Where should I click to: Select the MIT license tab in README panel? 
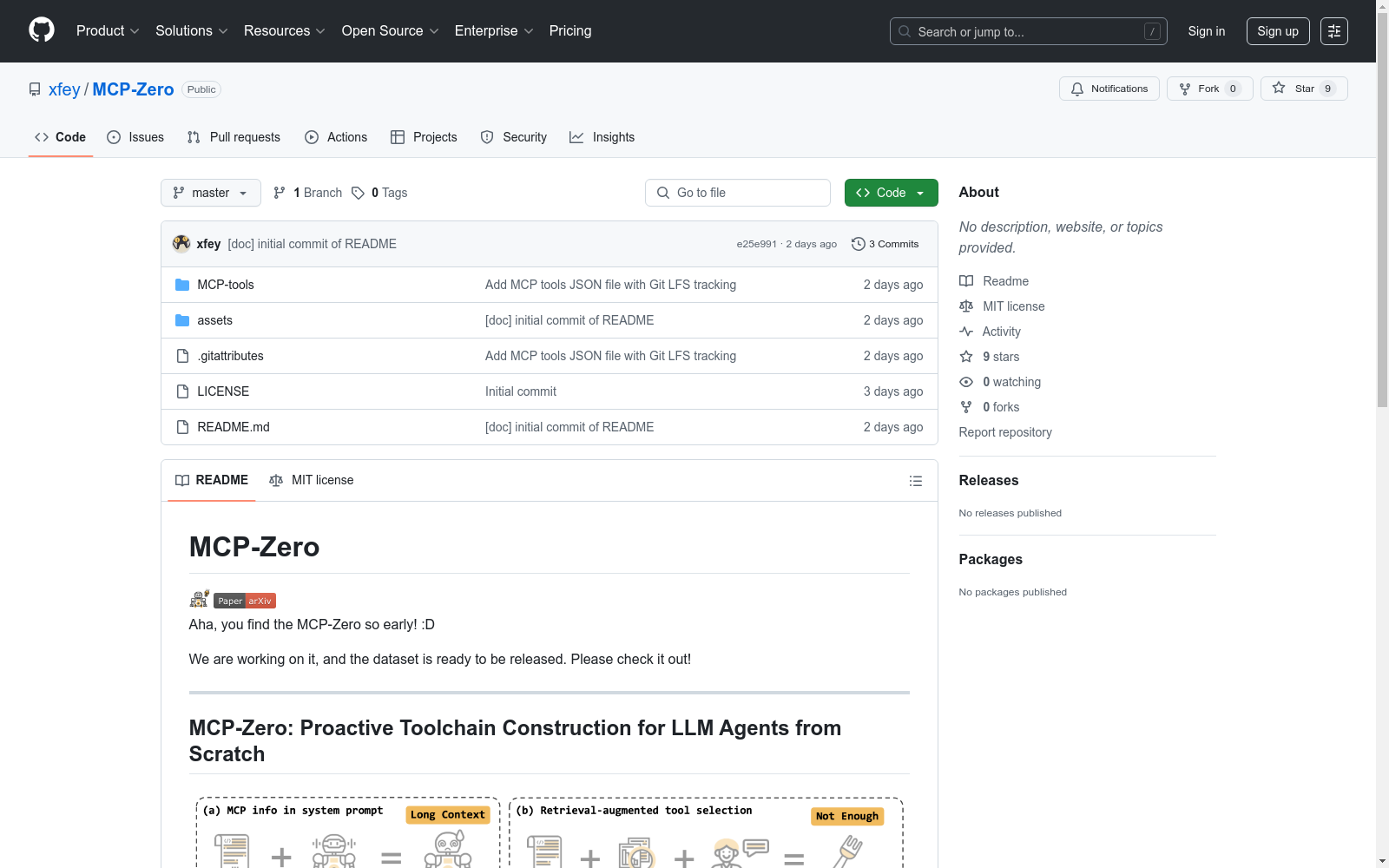point(312,480)
